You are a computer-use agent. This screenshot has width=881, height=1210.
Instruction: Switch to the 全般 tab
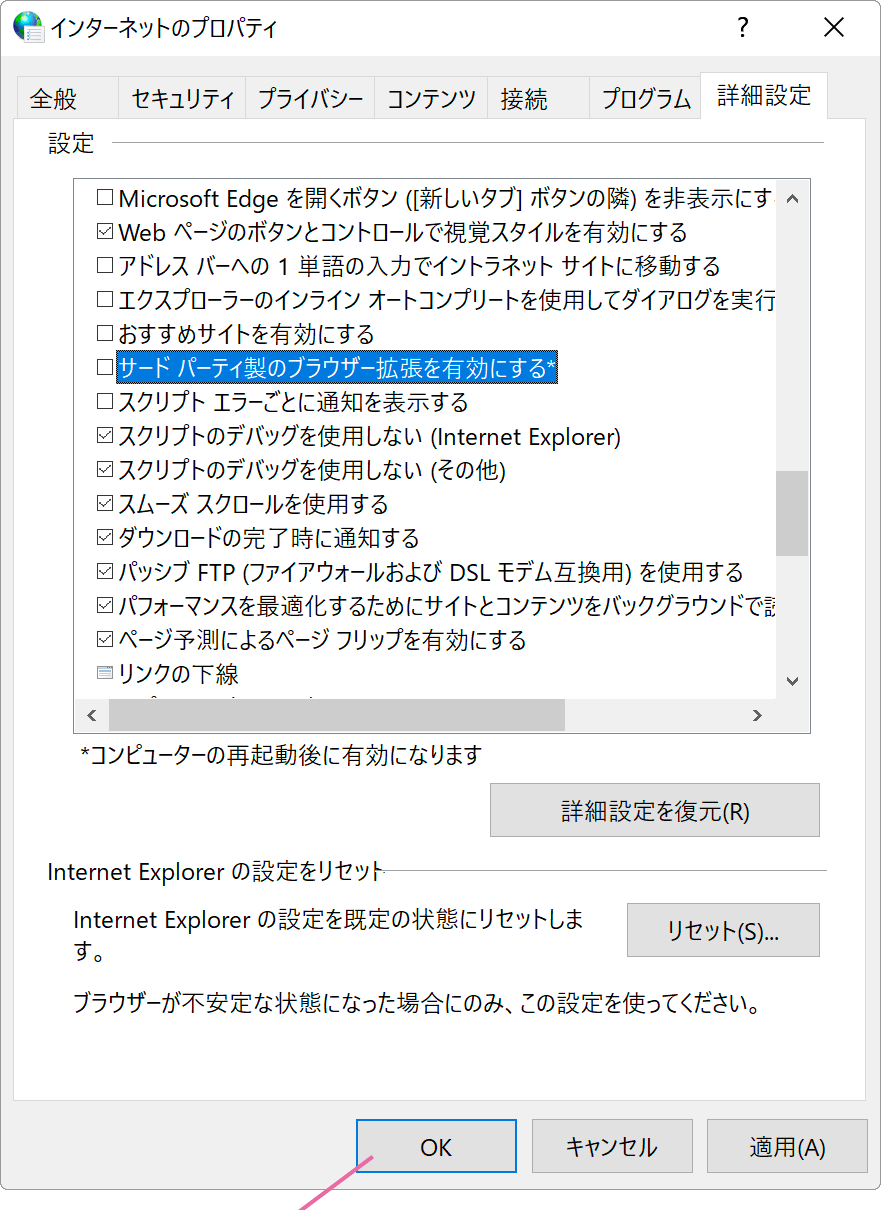click(67, 98)
